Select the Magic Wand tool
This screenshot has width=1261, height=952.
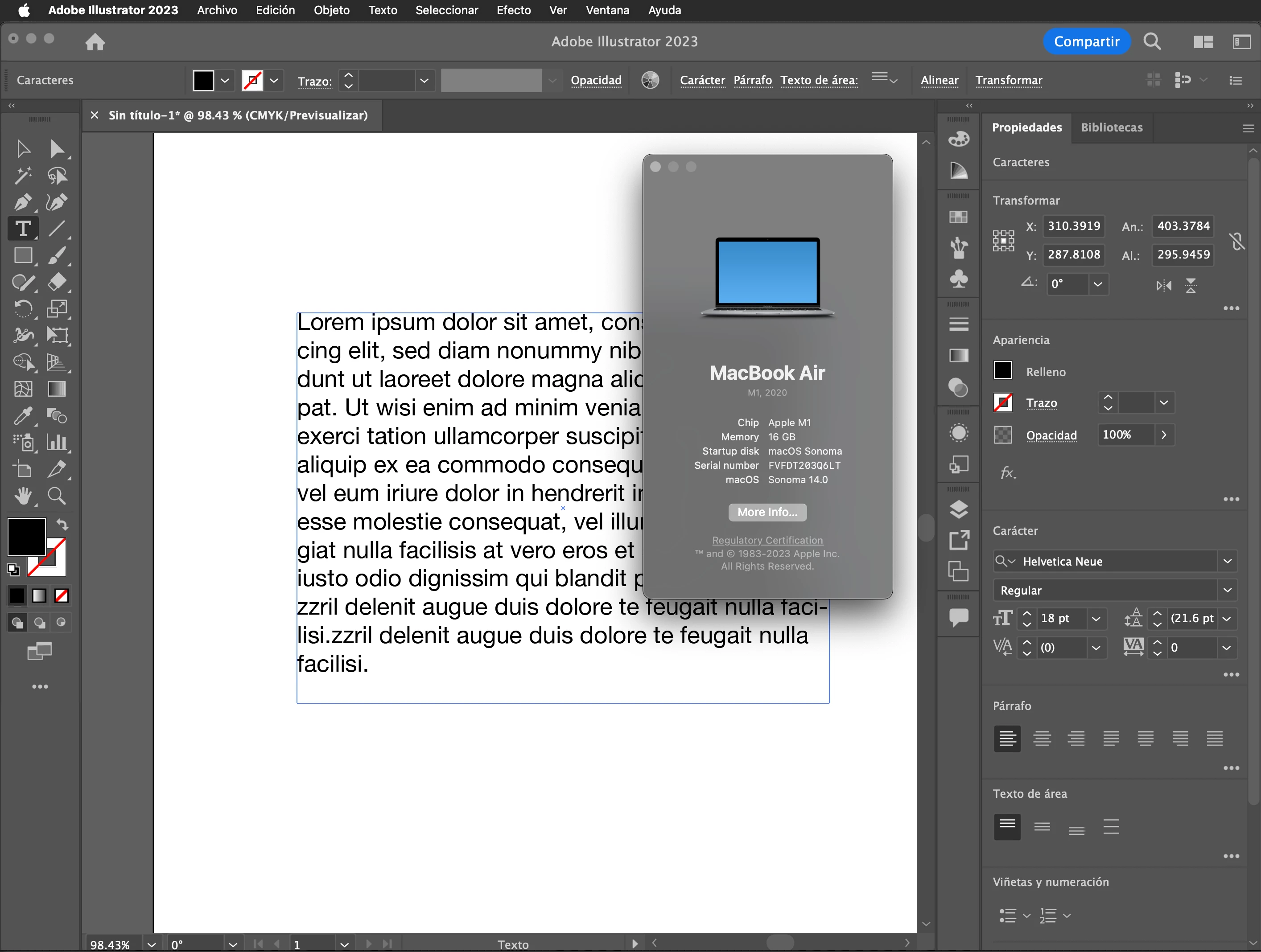click(x=23, y=176)
